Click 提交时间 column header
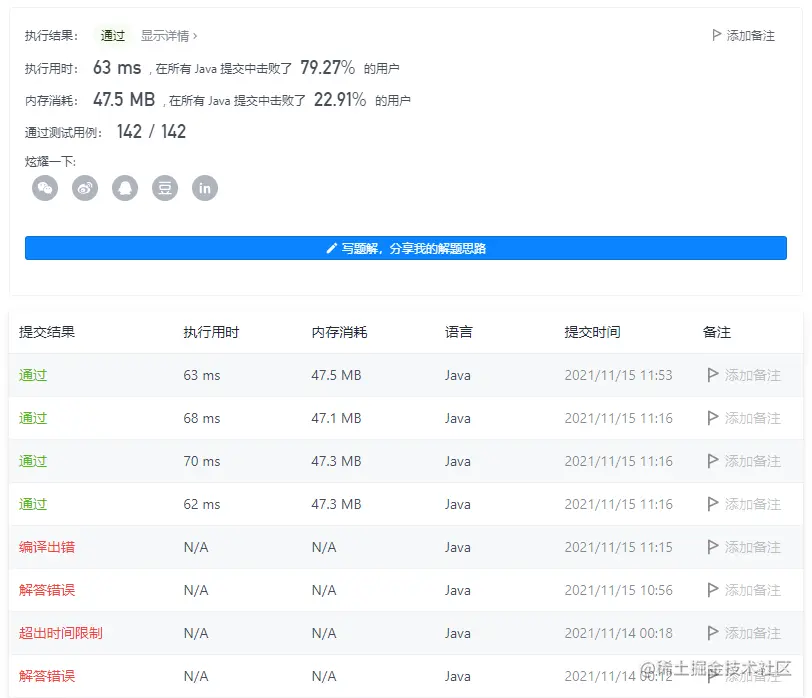812x698 pixels. [x=592, y=332]
